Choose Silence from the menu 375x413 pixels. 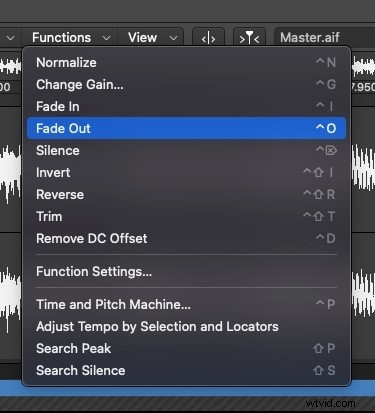tap(186, 151)
